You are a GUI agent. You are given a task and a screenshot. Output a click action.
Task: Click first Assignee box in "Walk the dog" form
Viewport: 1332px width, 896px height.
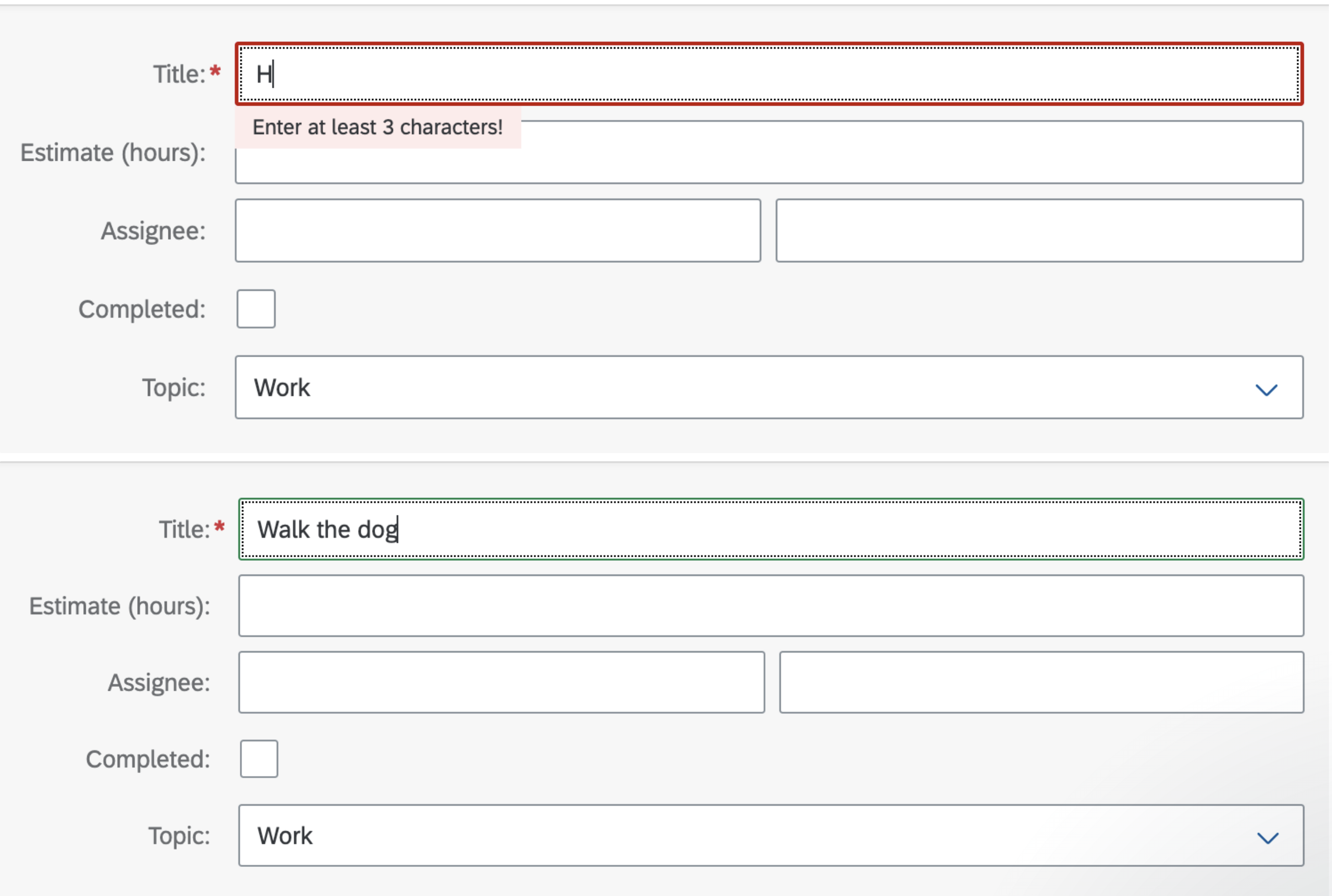(x=501, y=682)
